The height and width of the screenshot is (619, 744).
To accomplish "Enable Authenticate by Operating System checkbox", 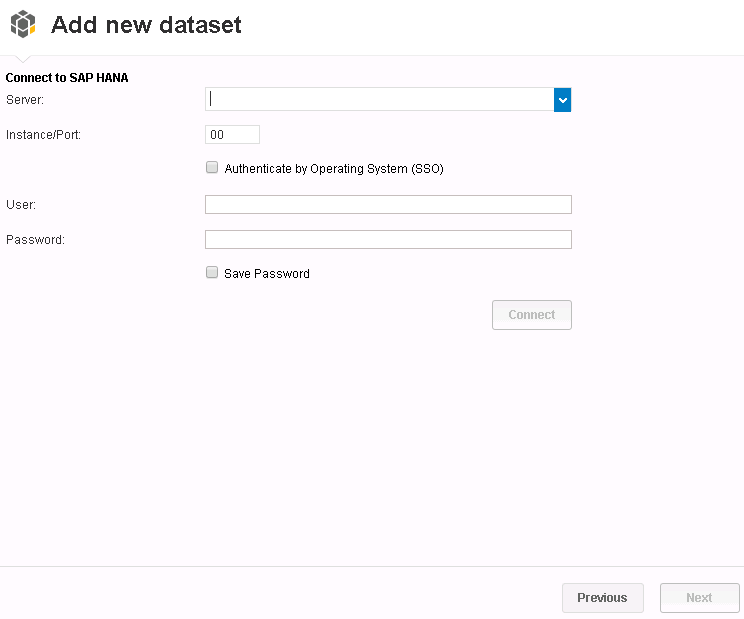I will 212,167.
